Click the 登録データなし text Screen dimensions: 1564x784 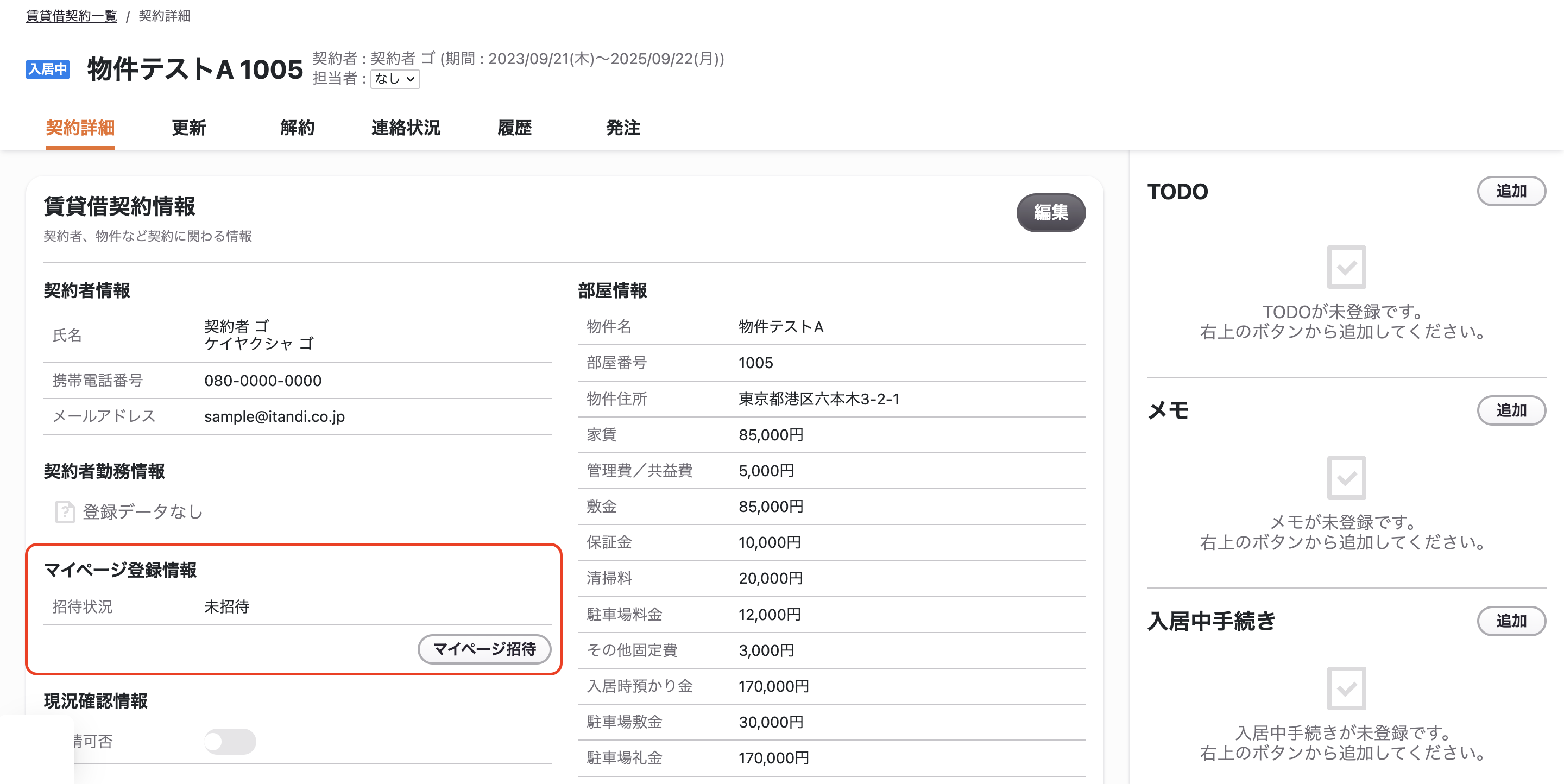tap(142, 511)
